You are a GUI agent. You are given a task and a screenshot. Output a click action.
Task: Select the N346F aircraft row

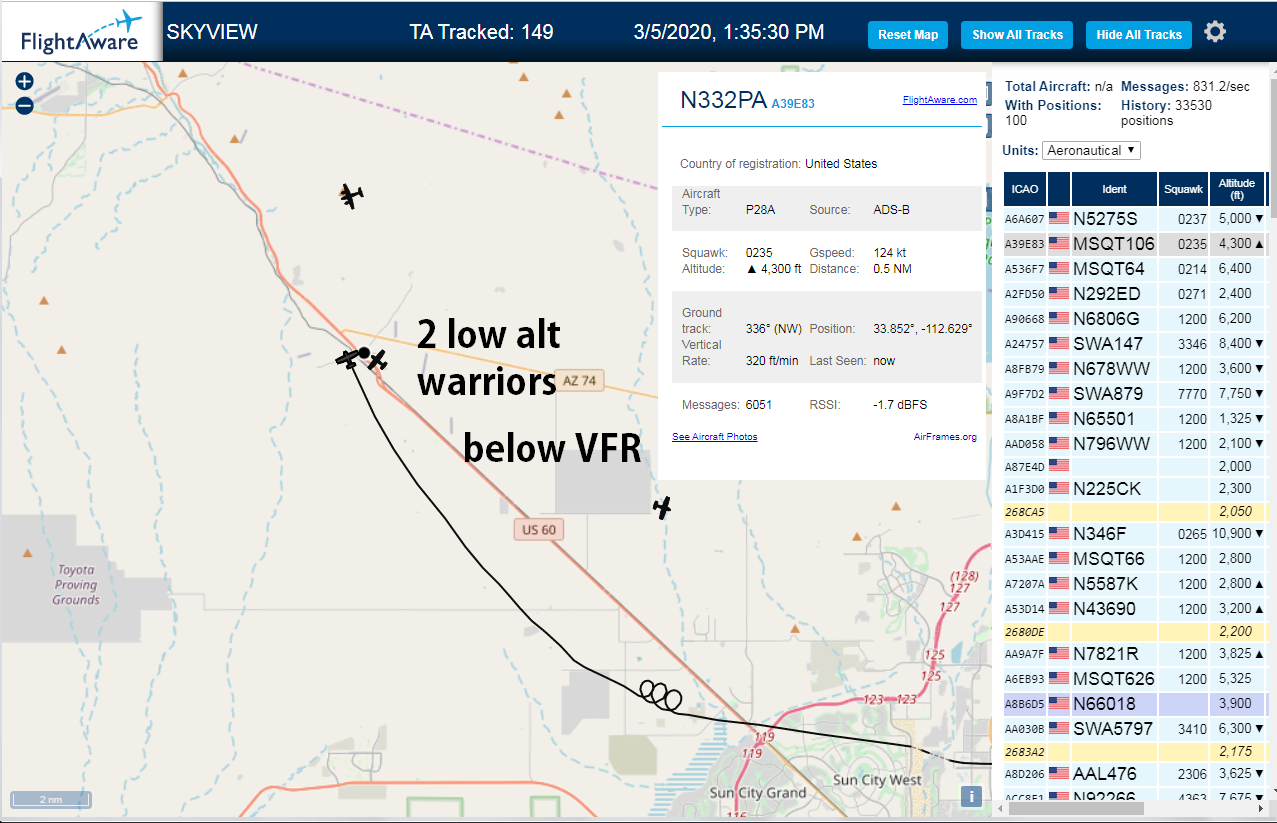1135,533
